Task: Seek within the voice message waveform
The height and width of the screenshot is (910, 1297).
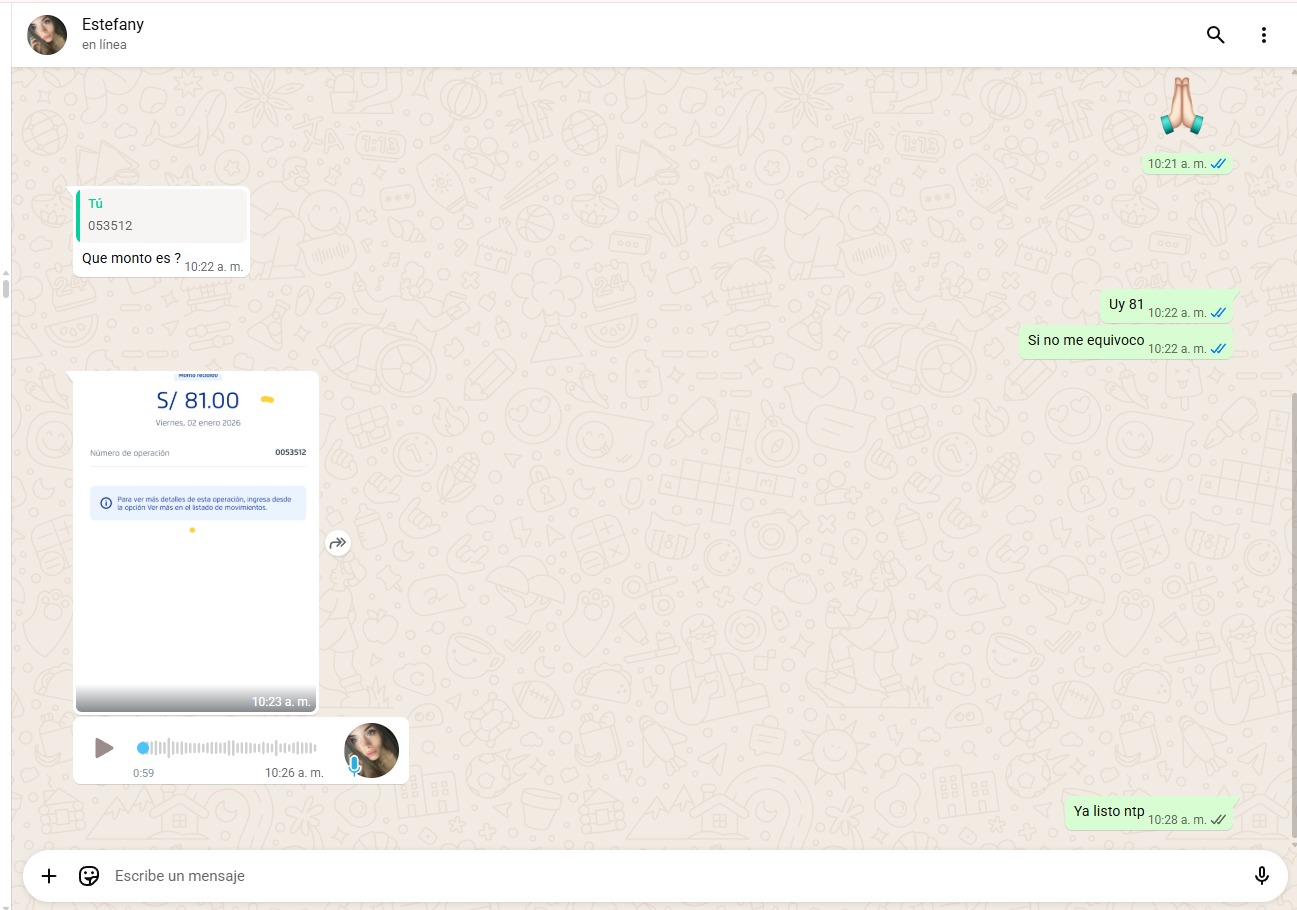Action: (x=230, y=748)
